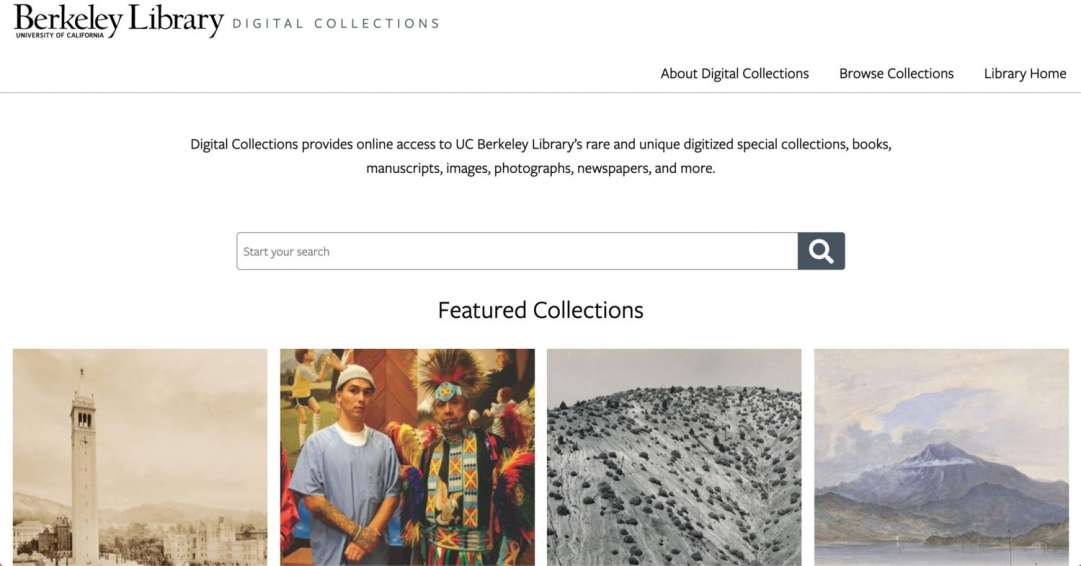Open the black-and-white shrub-covered hillside collection
The height and width of the screenshot is (566, 1081).
[674, 457]
